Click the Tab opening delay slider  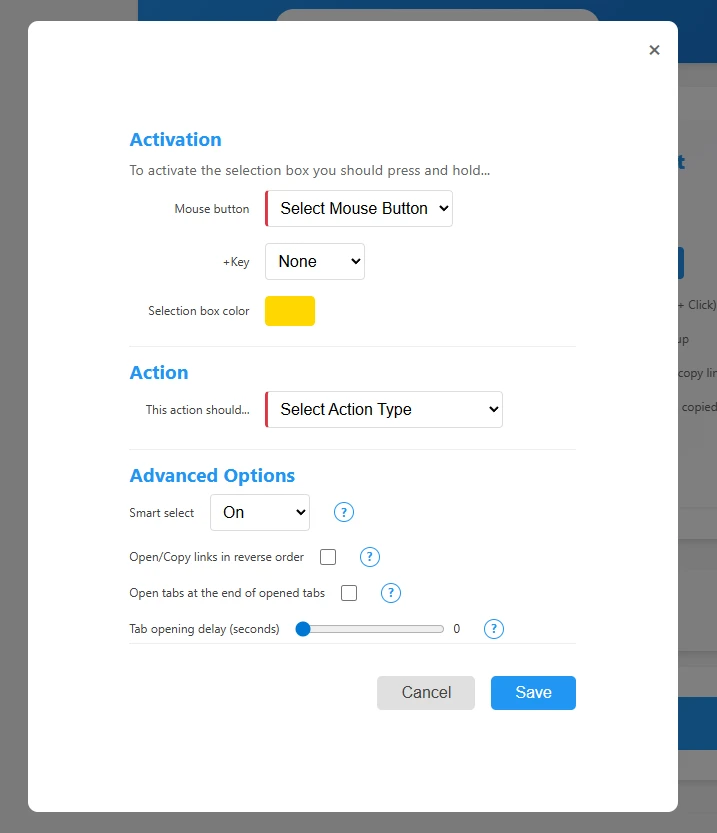coord(373,629)
